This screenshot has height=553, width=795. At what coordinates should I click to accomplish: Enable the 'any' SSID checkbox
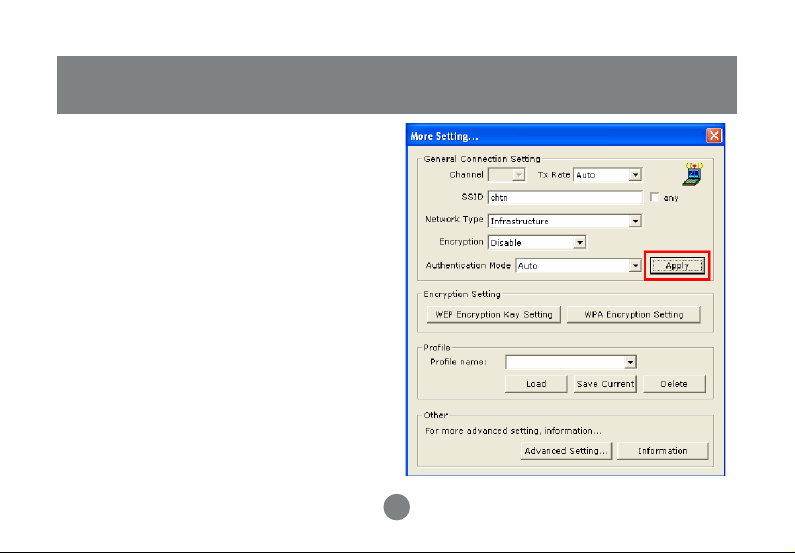(x=655, y=197)
